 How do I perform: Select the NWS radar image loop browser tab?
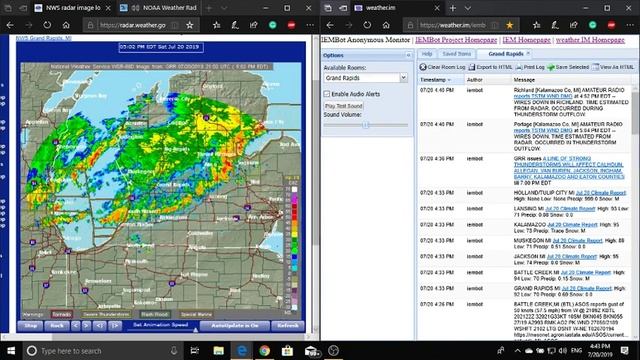[x=73, y=8]
